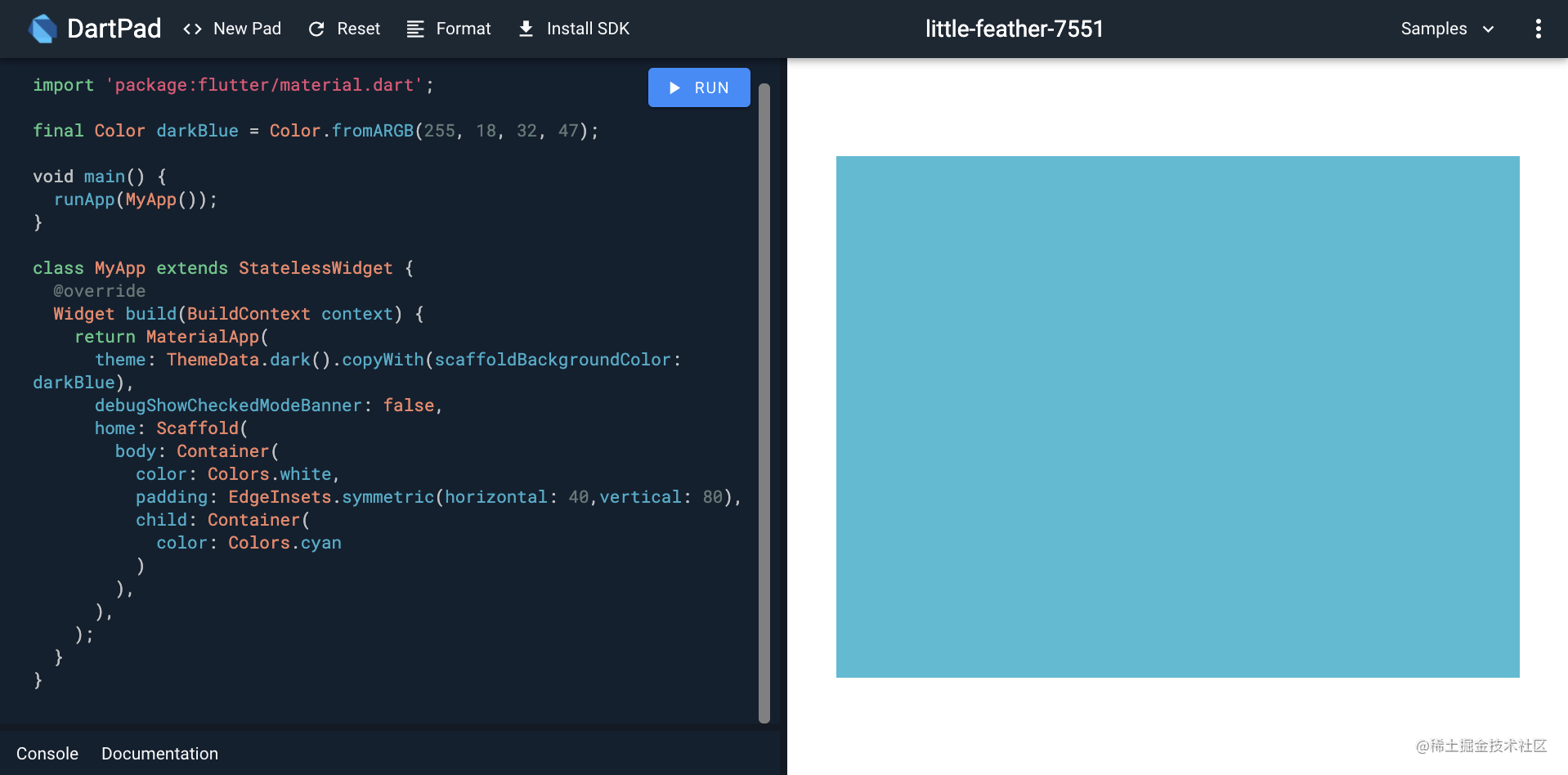1568x775 pixels.
Task: Click the Format lines icon
Action: coord(415,29)
